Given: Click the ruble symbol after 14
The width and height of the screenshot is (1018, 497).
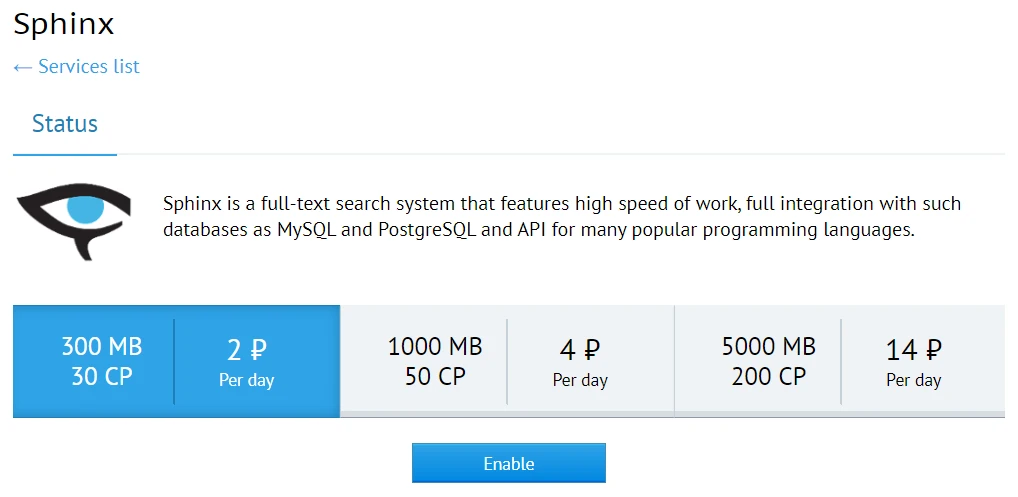Looking at the screenshot, I should coord(932,350).
